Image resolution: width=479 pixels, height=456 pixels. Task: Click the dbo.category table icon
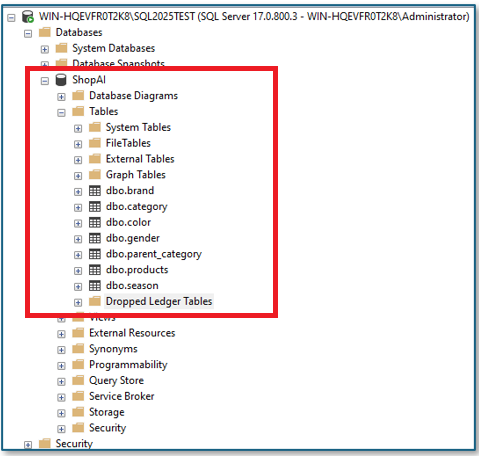(x=95, y=207)
